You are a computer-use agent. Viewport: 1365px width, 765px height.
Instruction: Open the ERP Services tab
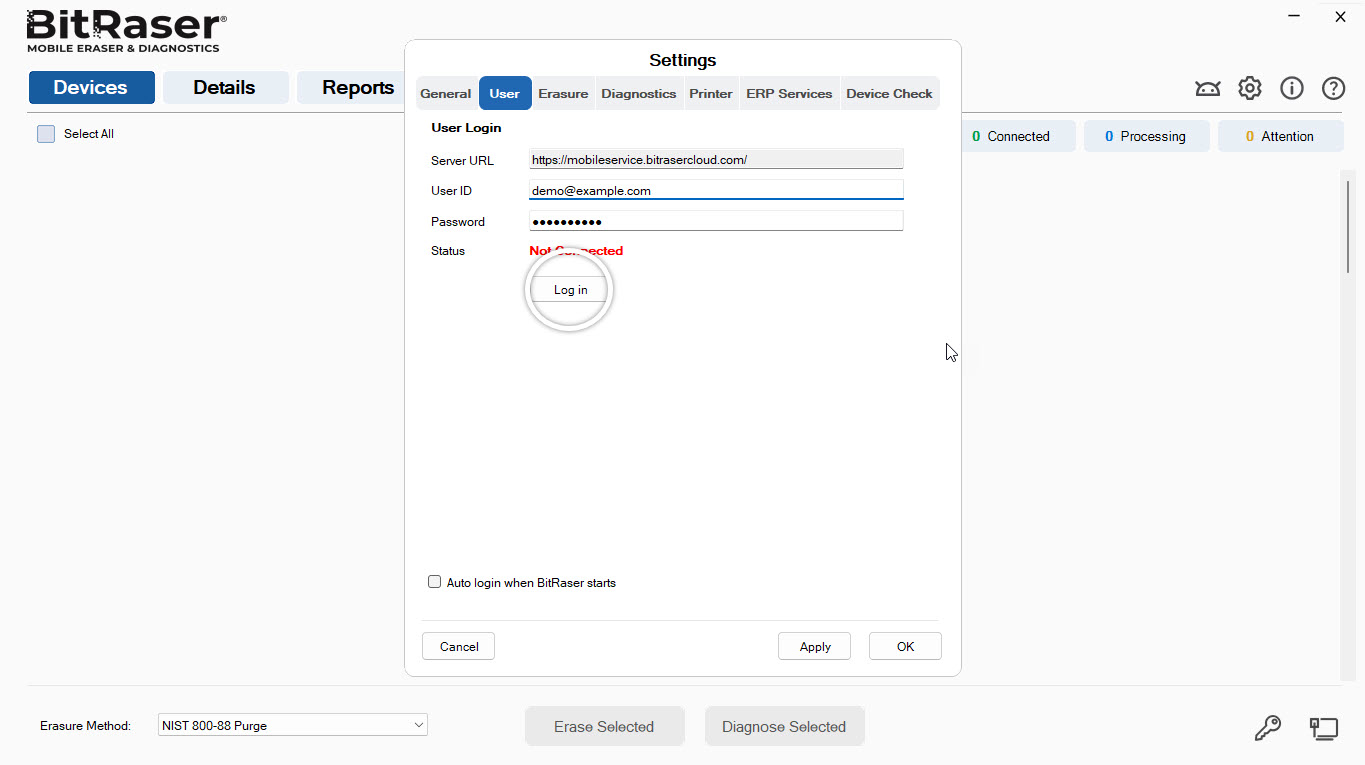(789, 93)
